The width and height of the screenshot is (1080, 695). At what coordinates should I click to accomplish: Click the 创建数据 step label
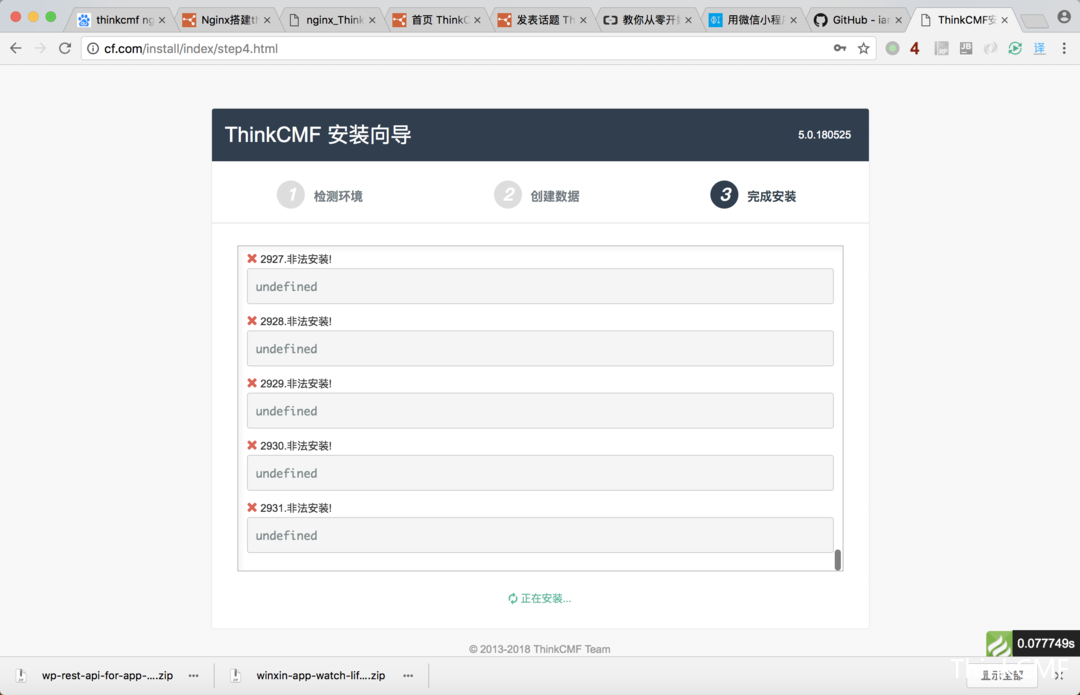(555, 196)
